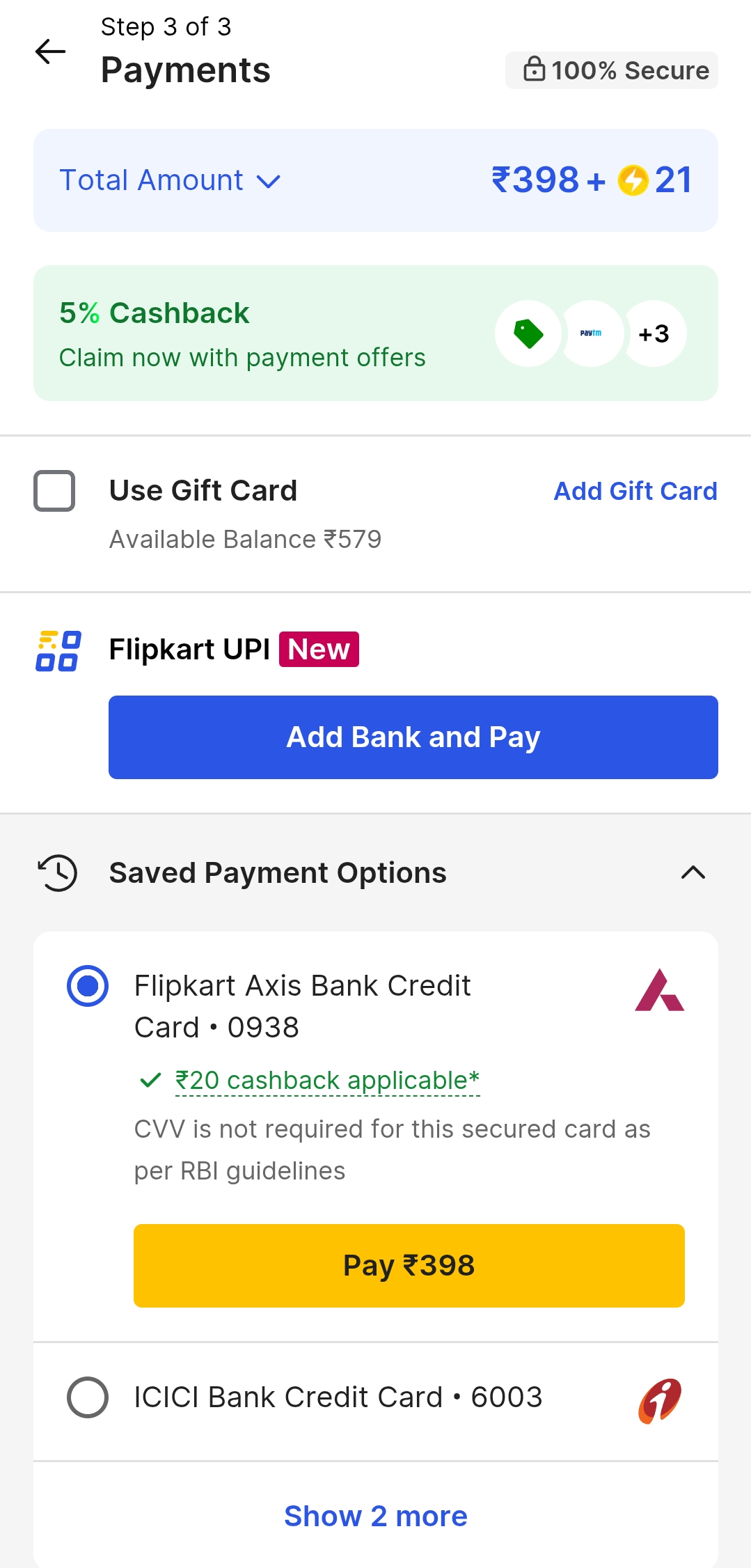Tap the green offer tag icon
Screen dimensions: 751x1568
(x=528, y=334)
